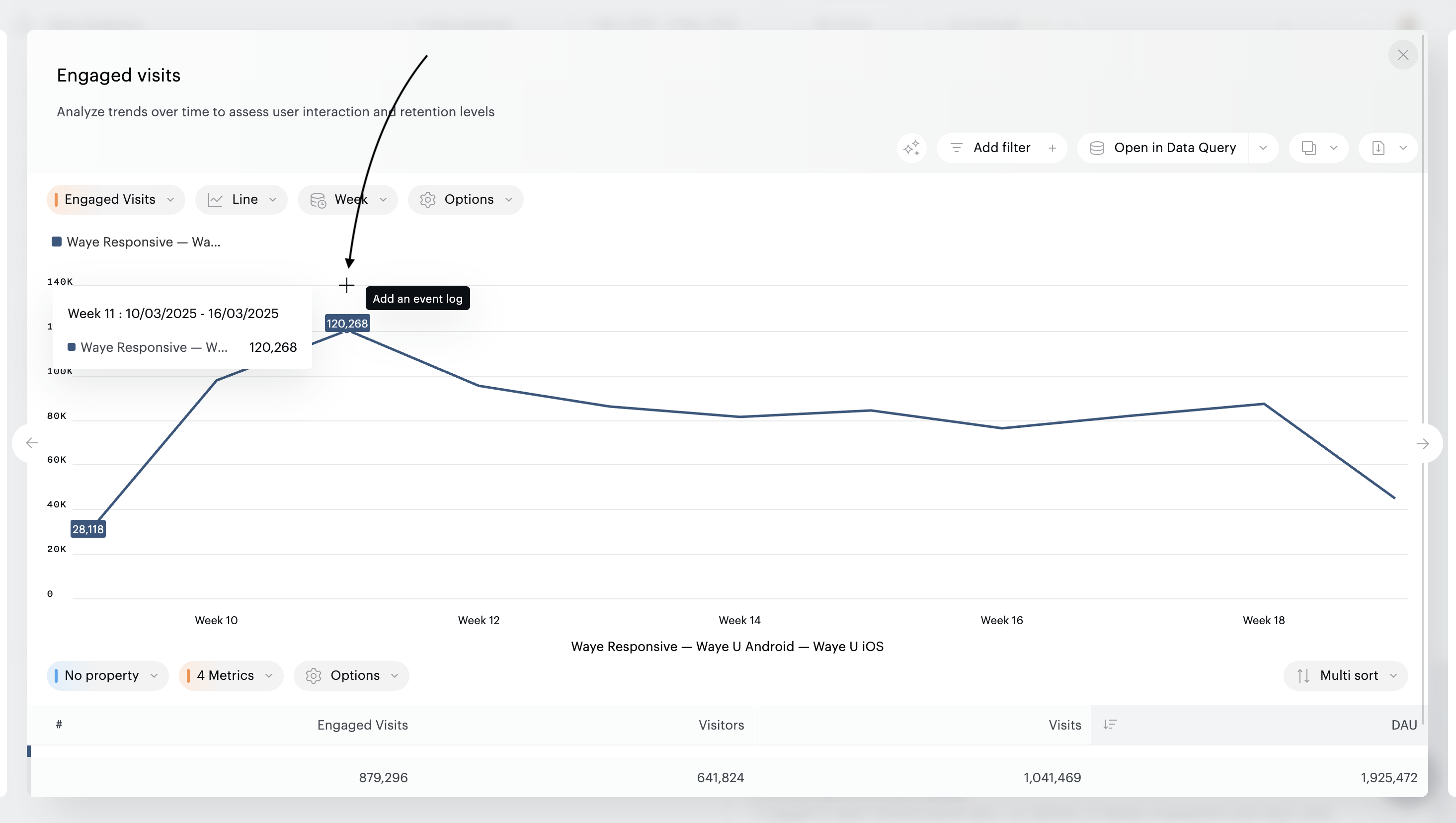Click the duplicate/copy widget icon
This screenshot has width=1456, height=823.
point(1308,148)
